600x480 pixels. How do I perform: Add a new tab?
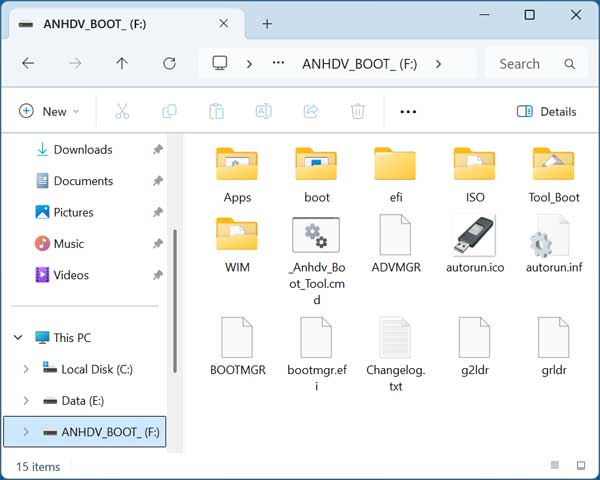click(267, 24)
